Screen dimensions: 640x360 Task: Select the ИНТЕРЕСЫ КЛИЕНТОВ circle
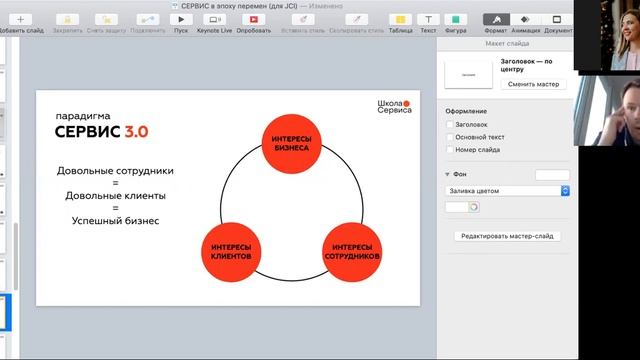tap(231, 252)
